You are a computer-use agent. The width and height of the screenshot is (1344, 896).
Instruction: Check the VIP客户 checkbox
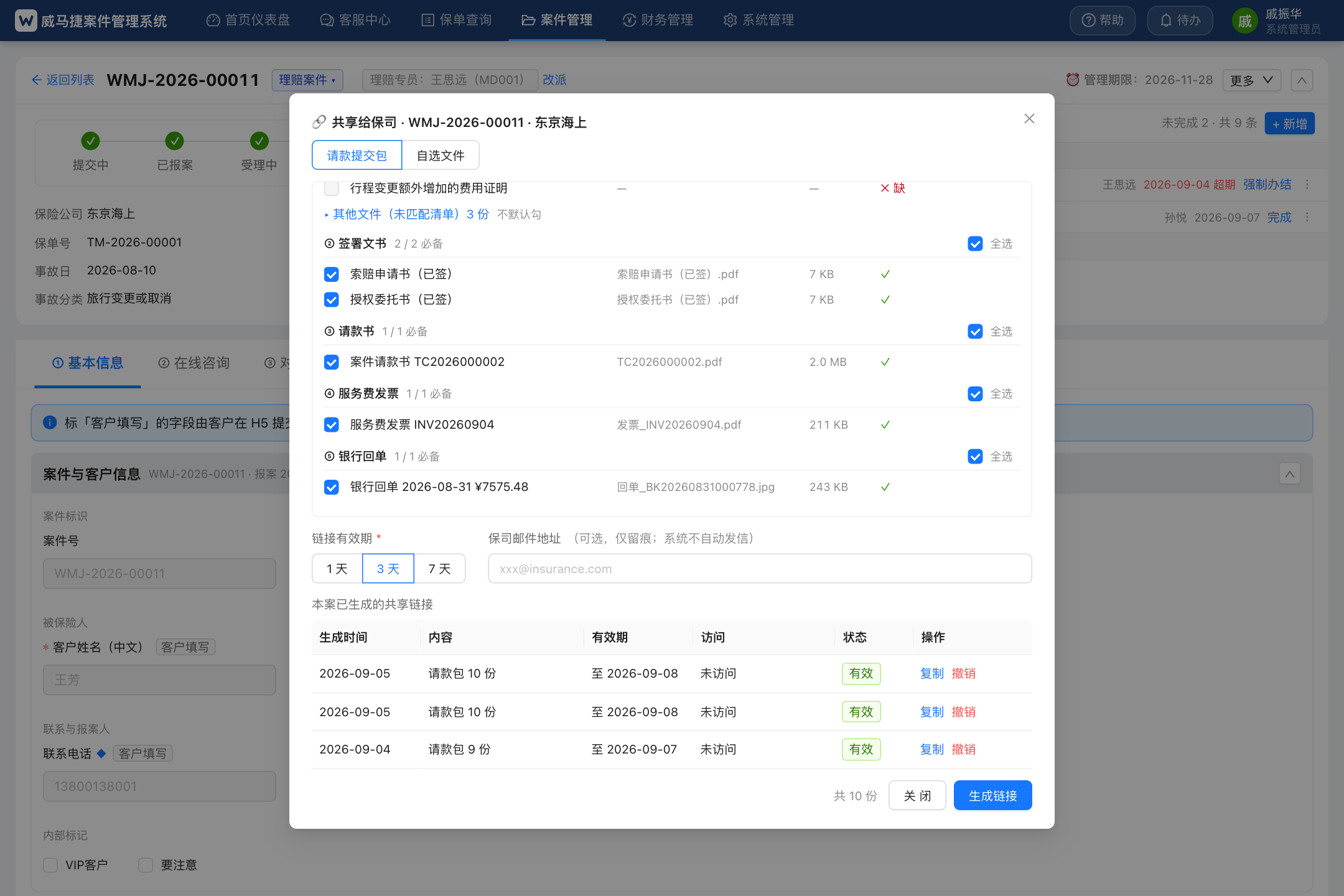pos(50,865)
